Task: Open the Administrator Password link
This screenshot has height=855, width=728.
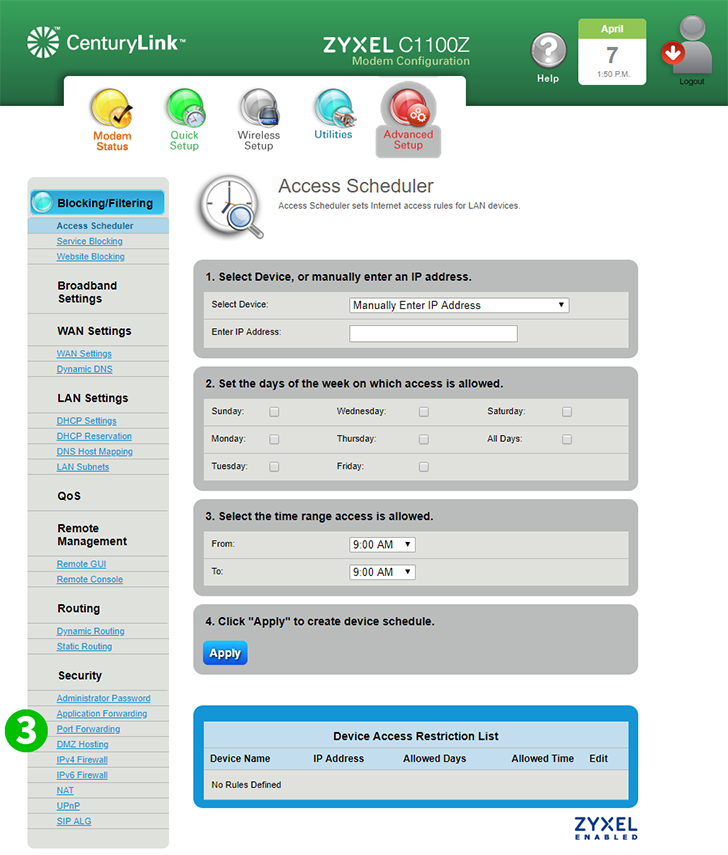Action: pos(104,698)
